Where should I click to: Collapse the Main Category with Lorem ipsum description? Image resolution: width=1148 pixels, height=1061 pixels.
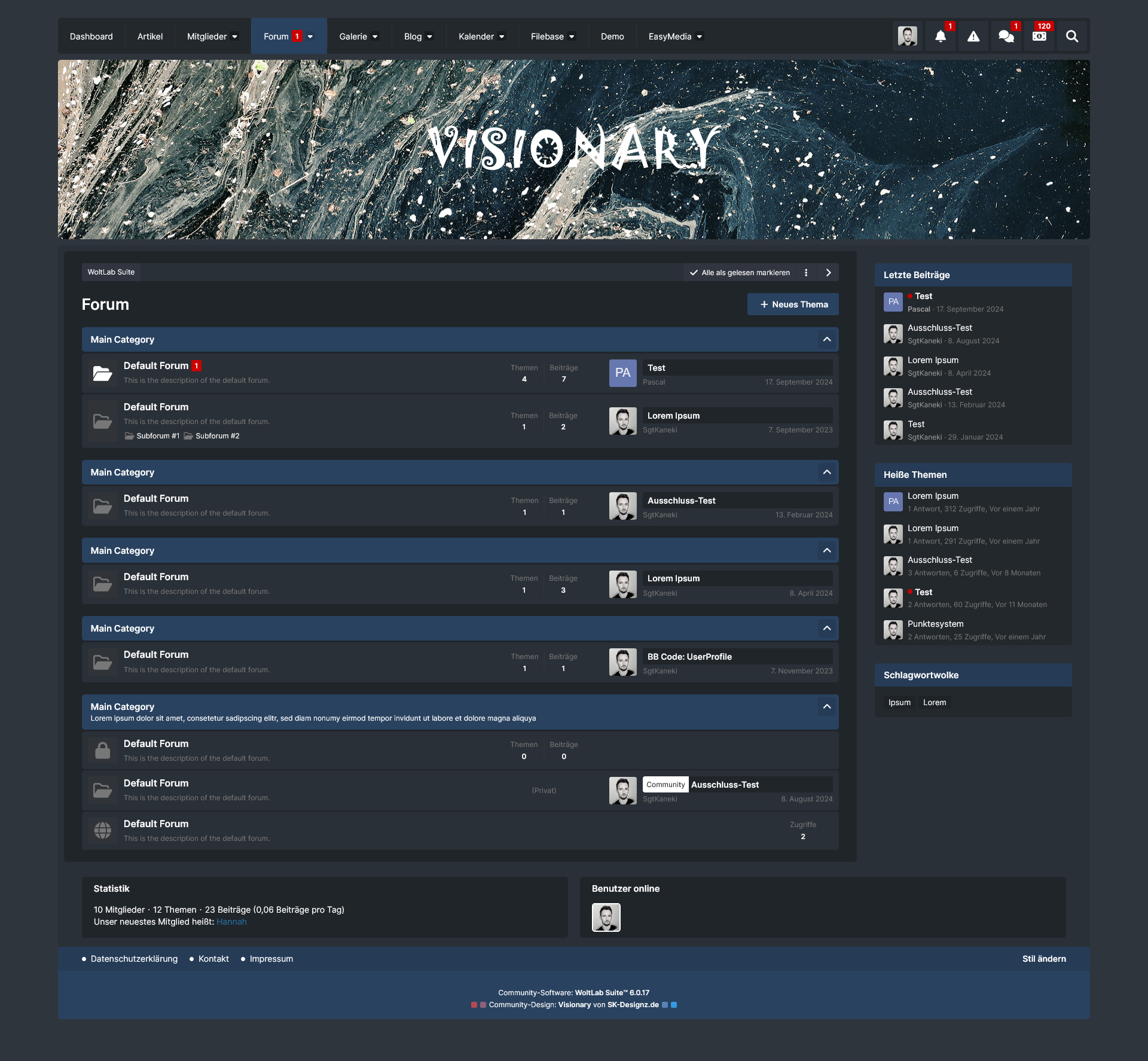827,707
